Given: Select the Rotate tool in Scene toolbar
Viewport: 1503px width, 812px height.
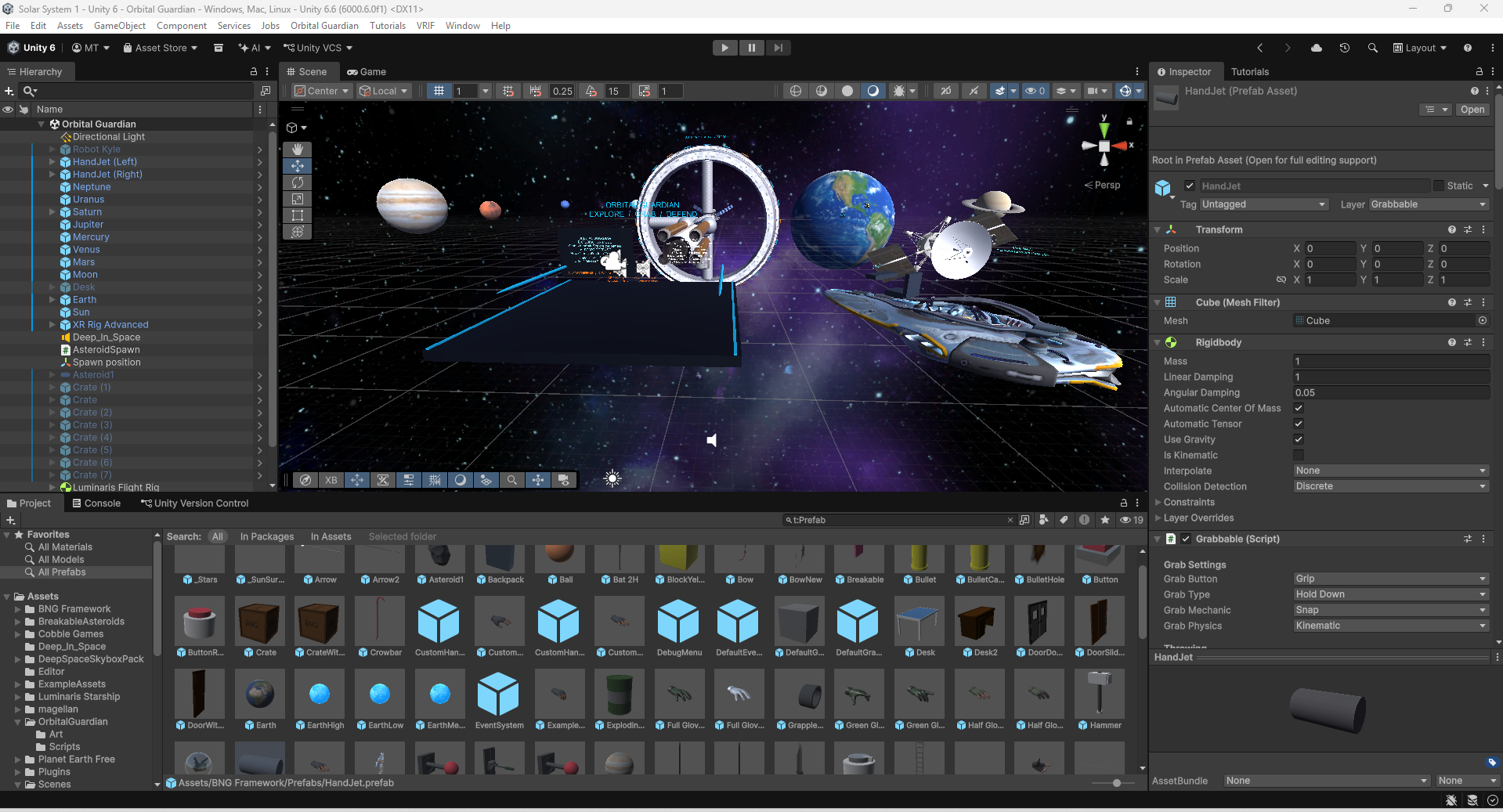Looking at the screenshot, I should coord(298,182).
